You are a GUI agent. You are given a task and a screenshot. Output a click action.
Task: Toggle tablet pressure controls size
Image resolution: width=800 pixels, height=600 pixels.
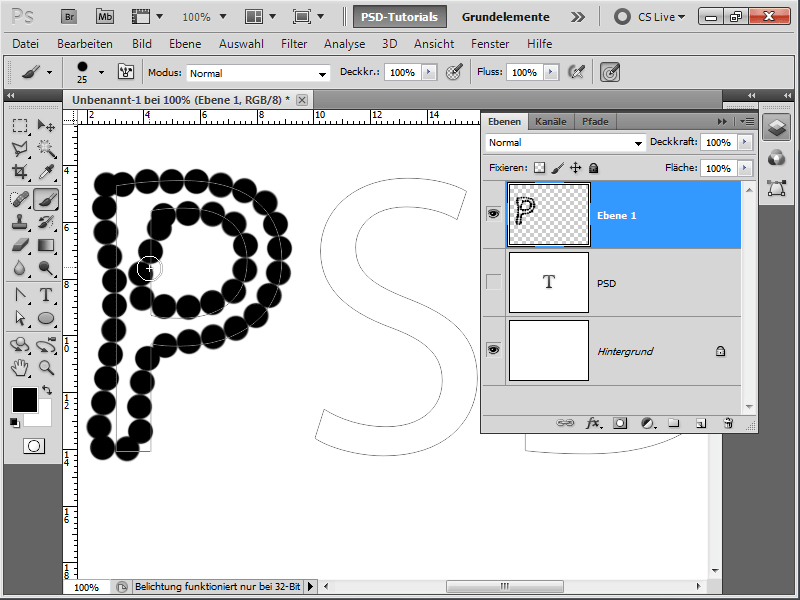coord(610,72)
